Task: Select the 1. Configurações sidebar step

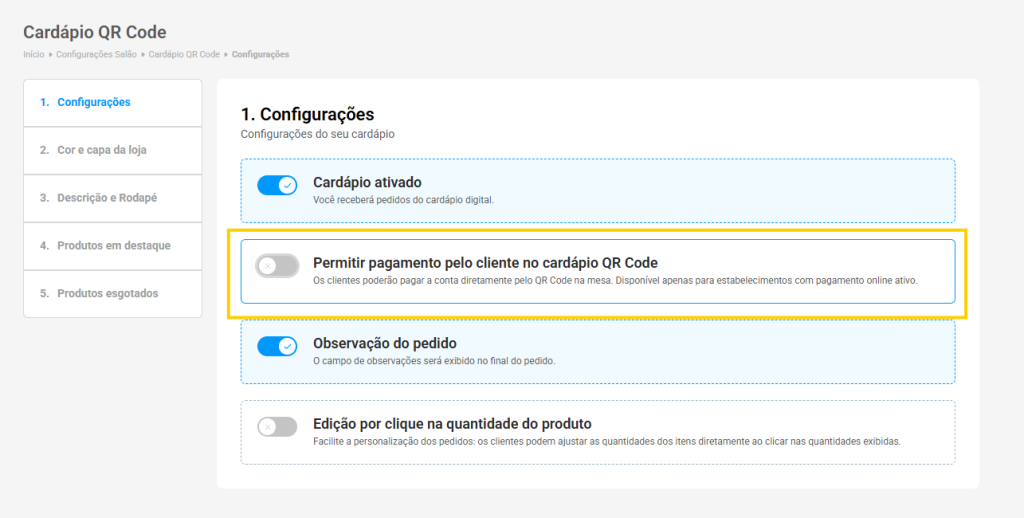Action: (93, 102)
